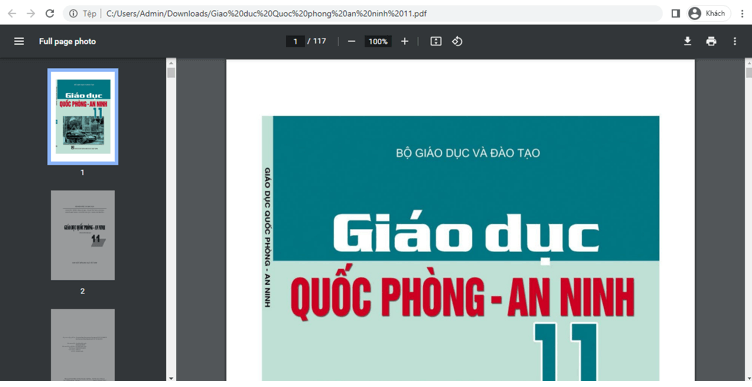The width and height of the screenshot is (752, 387).
Task: Open page 2 thumbnail
Action: coord(82,235)
